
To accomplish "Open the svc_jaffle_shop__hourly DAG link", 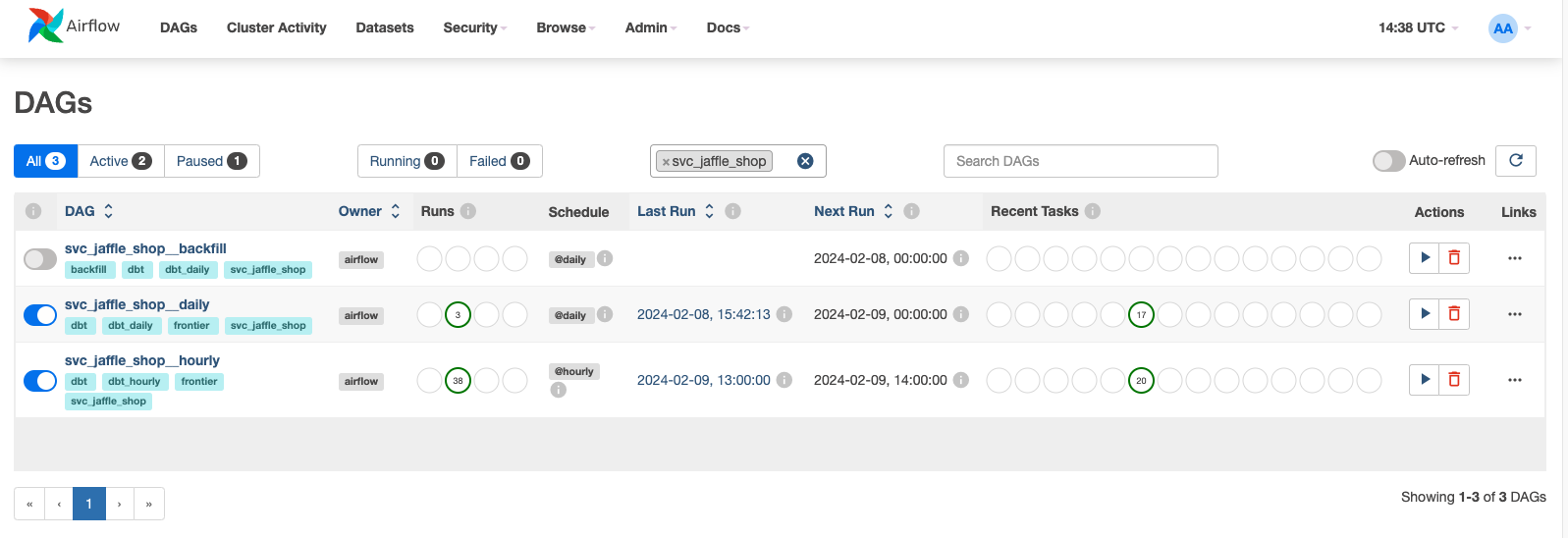I will 142,360.
